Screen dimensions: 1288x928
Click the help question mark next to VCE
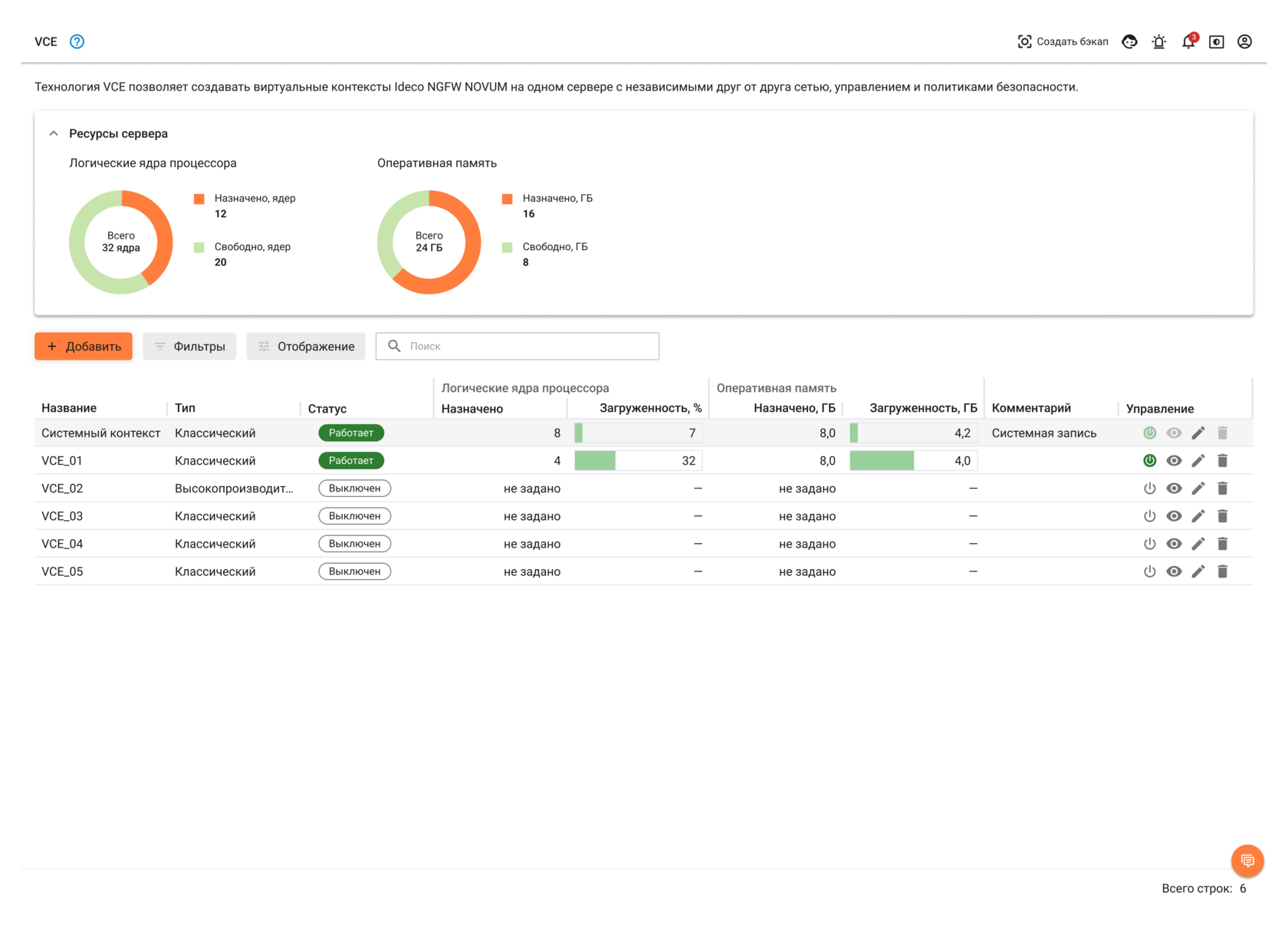tap(77, 41)
